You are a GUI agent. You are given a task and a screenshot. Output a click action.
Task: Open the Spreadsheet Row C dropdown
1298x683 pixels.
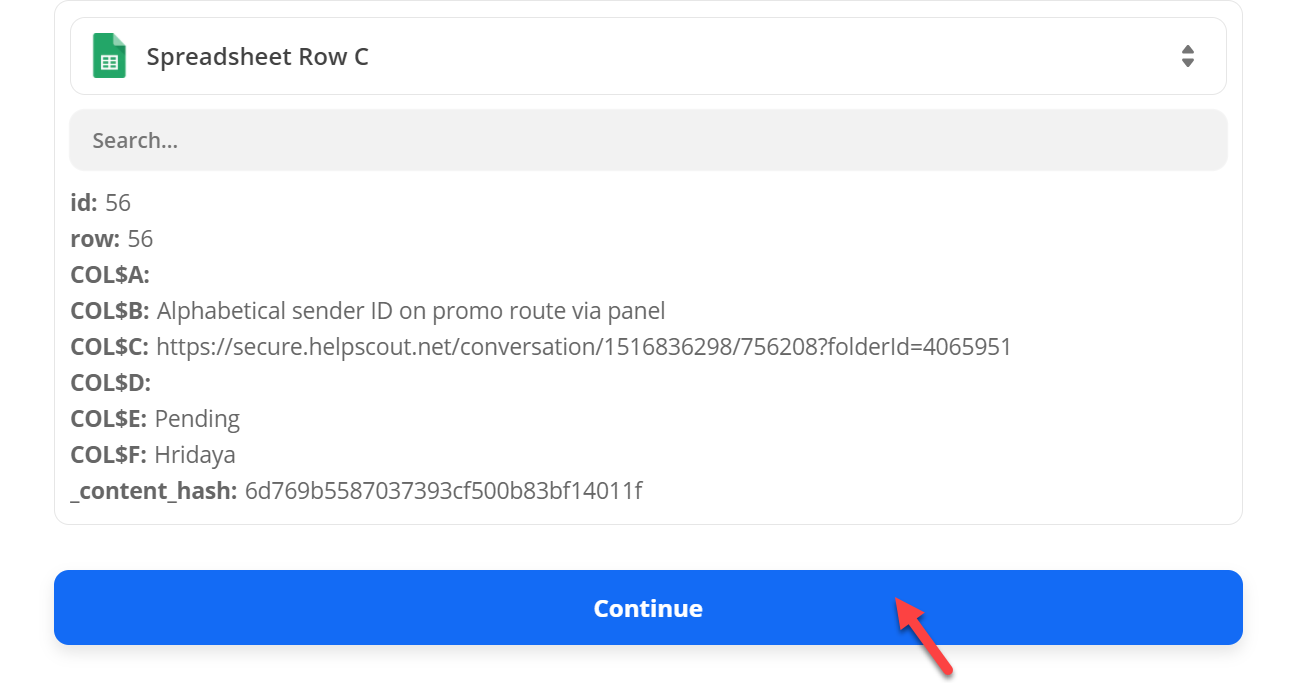tap(648, 56)
